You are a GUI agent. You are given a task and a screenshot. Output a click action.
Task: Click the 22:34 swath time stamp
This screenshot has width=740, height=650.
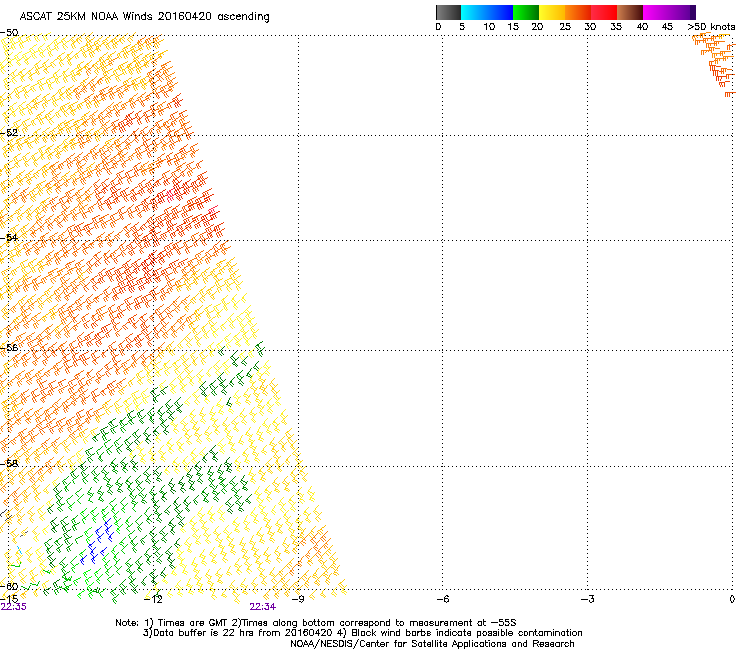click(x=263, y=607)
